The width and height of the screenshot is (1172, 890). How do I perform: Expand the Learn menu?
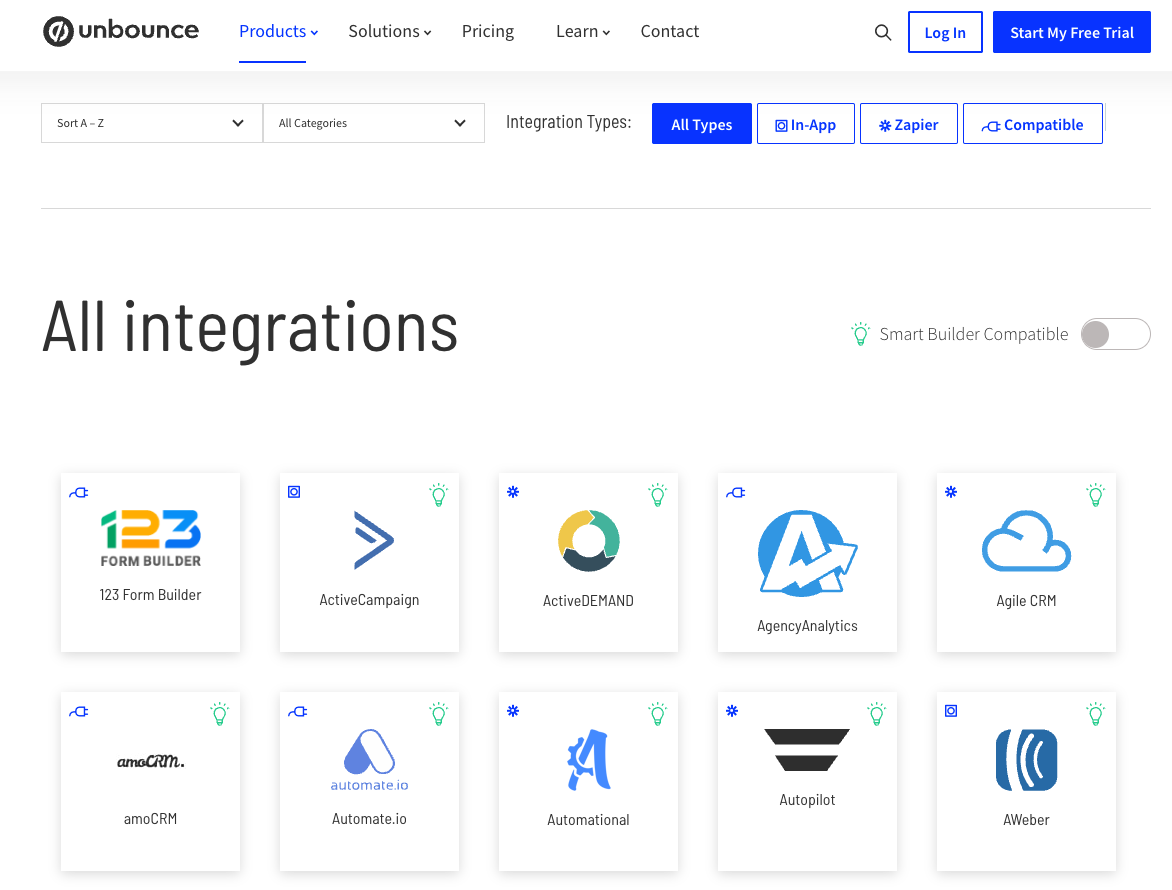coord(583,31)
